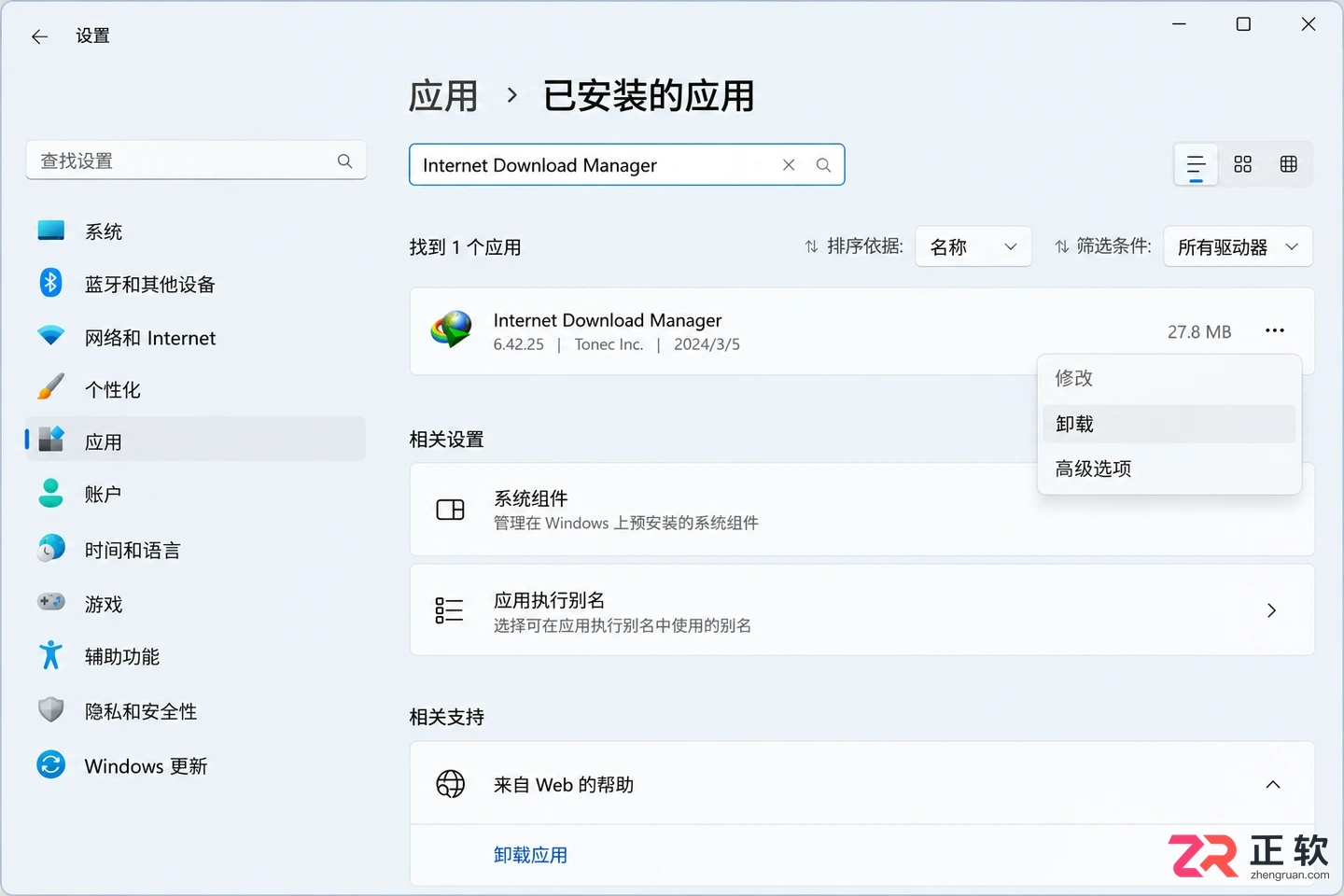Open the 名称 sort dropdown
The width and height of the screenshot is (1344, 896).
pyautogui.click(x=973, y=246)
